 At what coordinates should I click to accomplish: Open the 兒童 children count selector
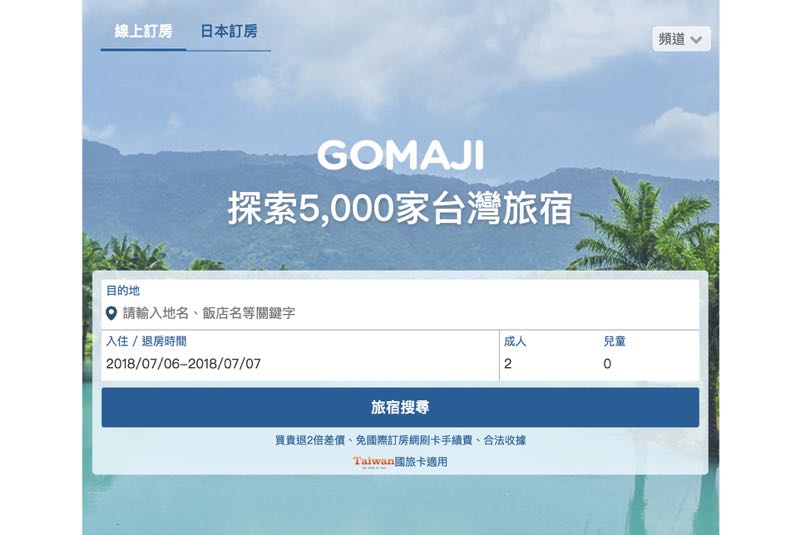[649, 355]
